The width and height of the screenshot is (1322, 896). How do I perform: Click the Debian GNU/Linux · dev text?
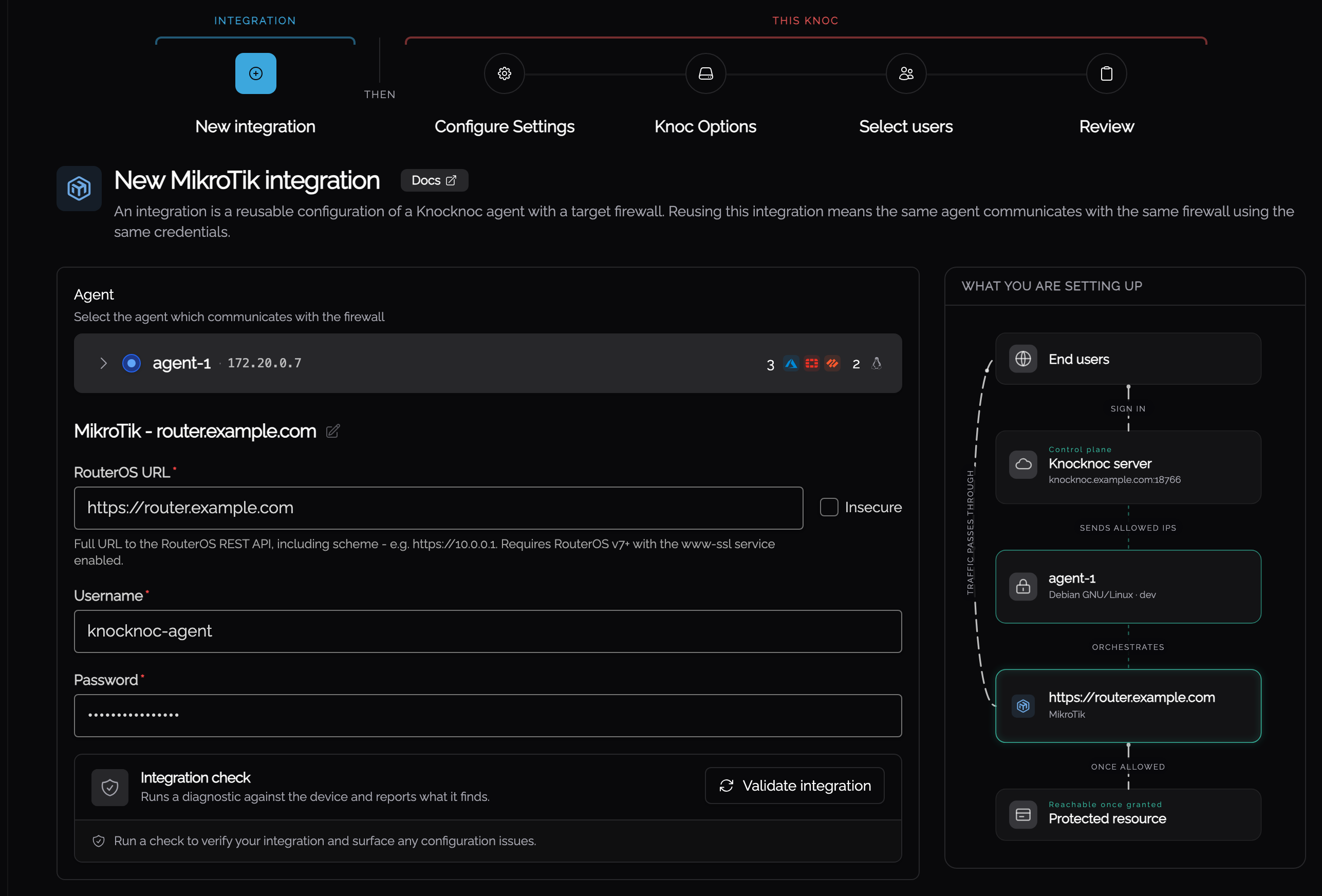(x=1102, y=594)
